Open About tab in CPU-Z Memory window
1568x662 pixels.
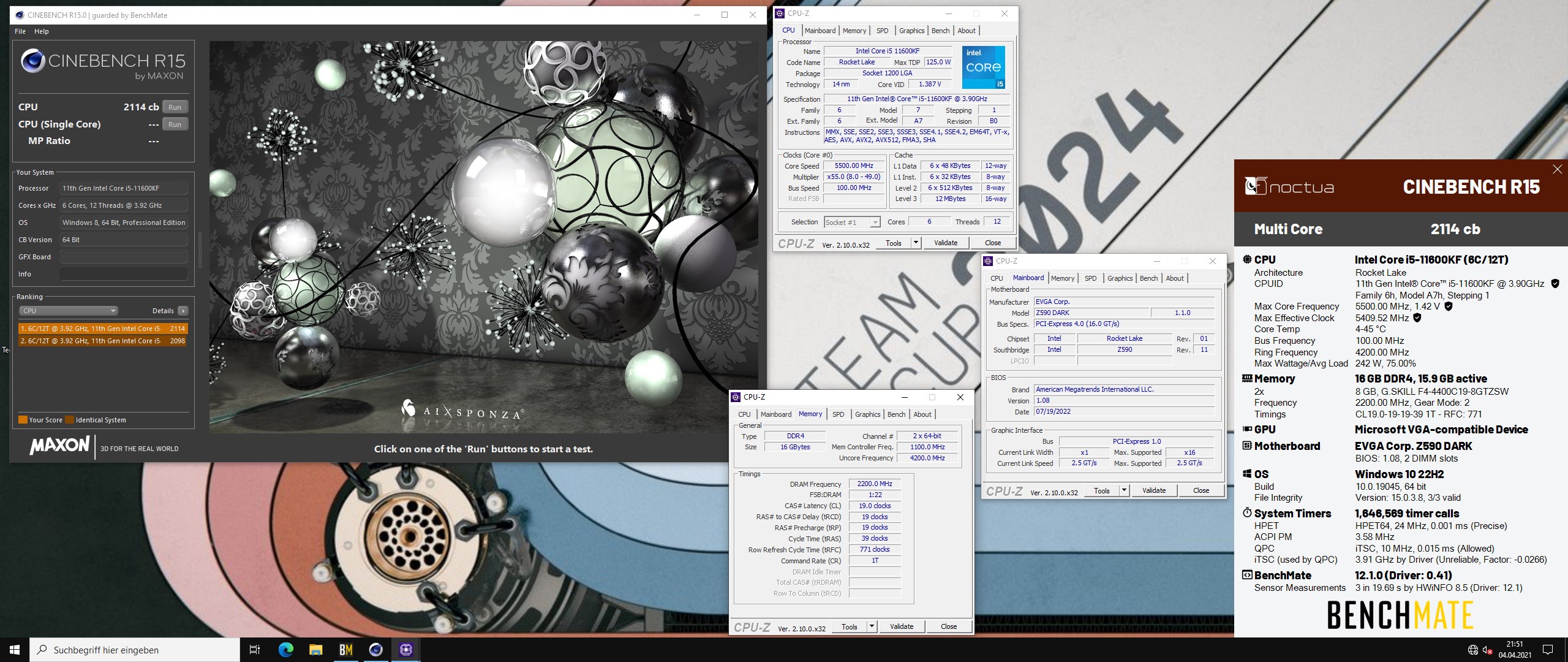point(922,414)
